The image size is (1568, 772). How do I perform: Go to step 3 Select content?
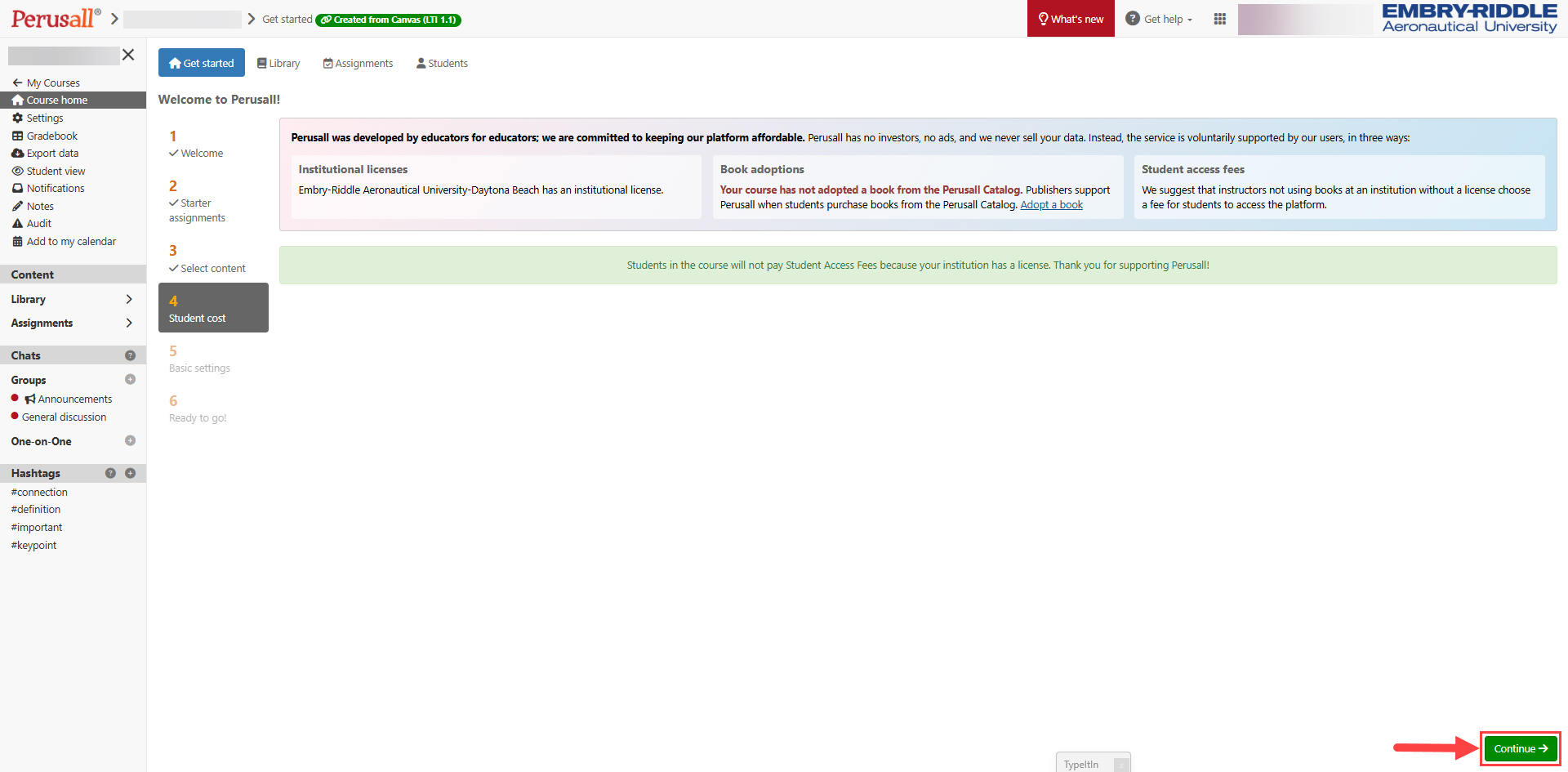(213, 258)
